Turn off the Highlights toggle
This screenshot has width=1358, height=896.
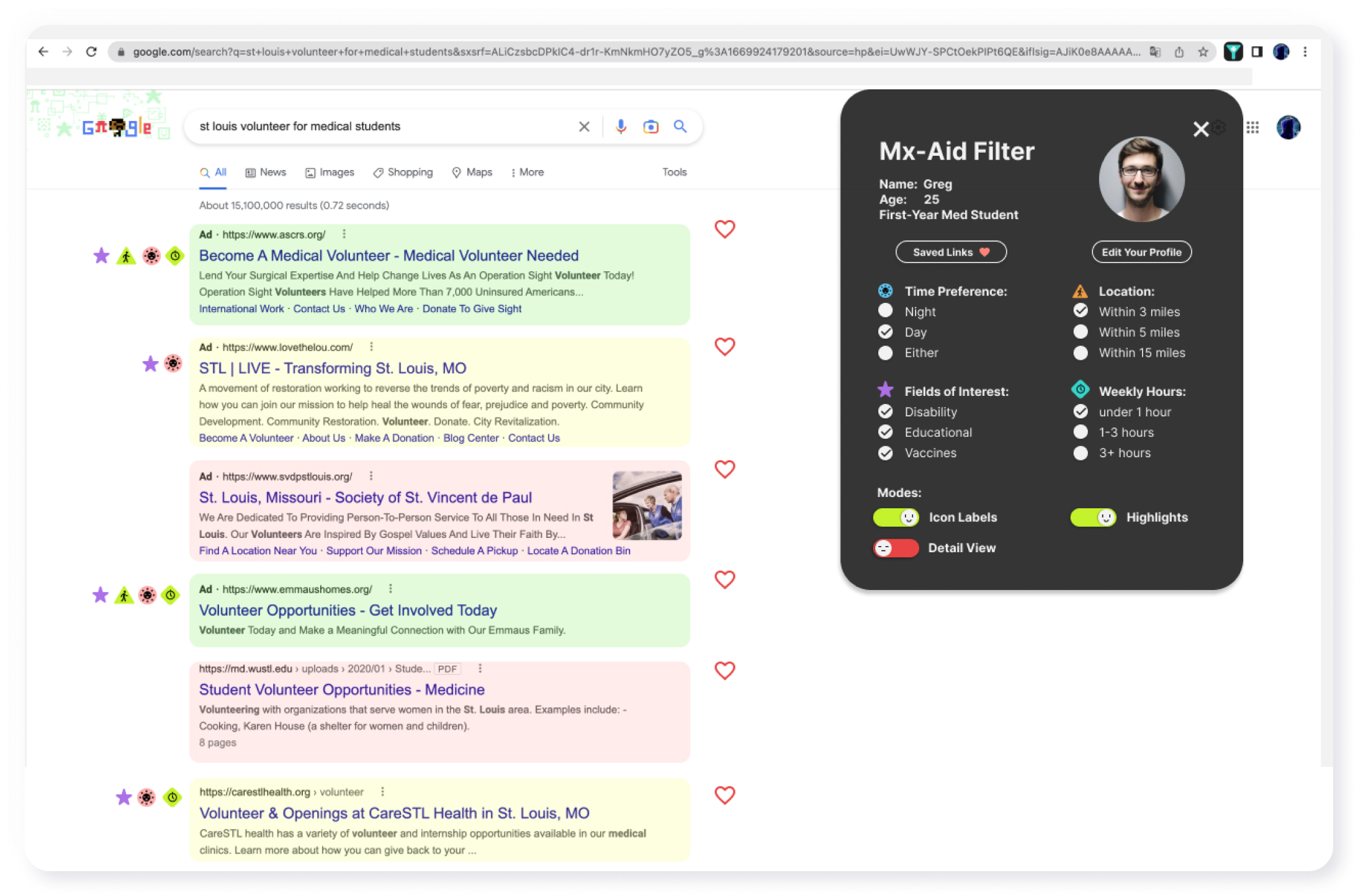[1093, 517]
